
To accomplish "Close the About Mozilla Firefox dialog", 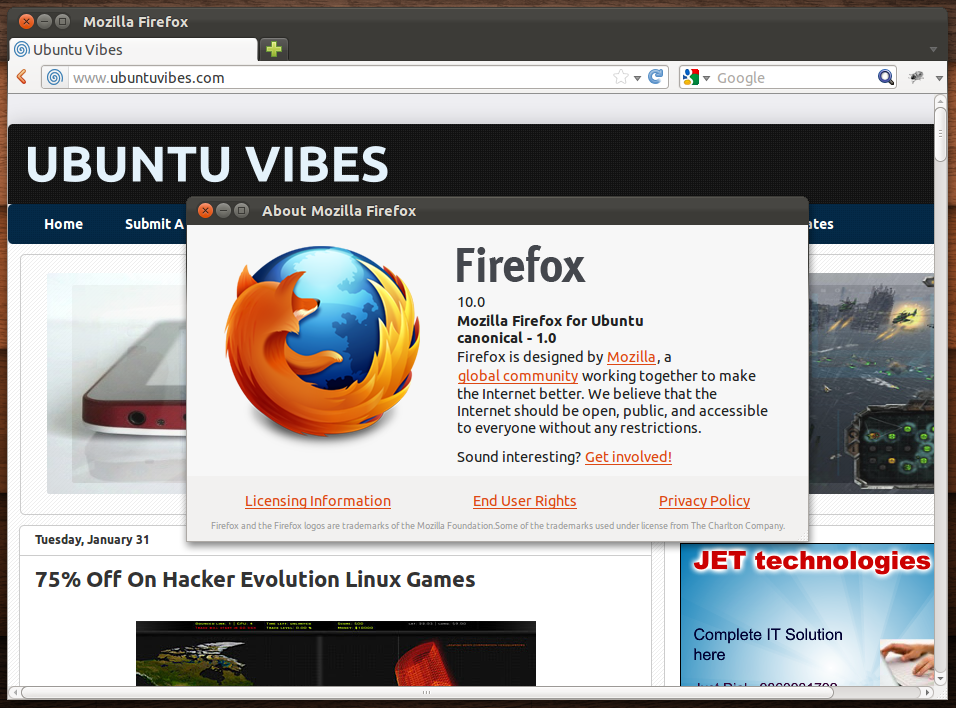I will click(205, 210).
